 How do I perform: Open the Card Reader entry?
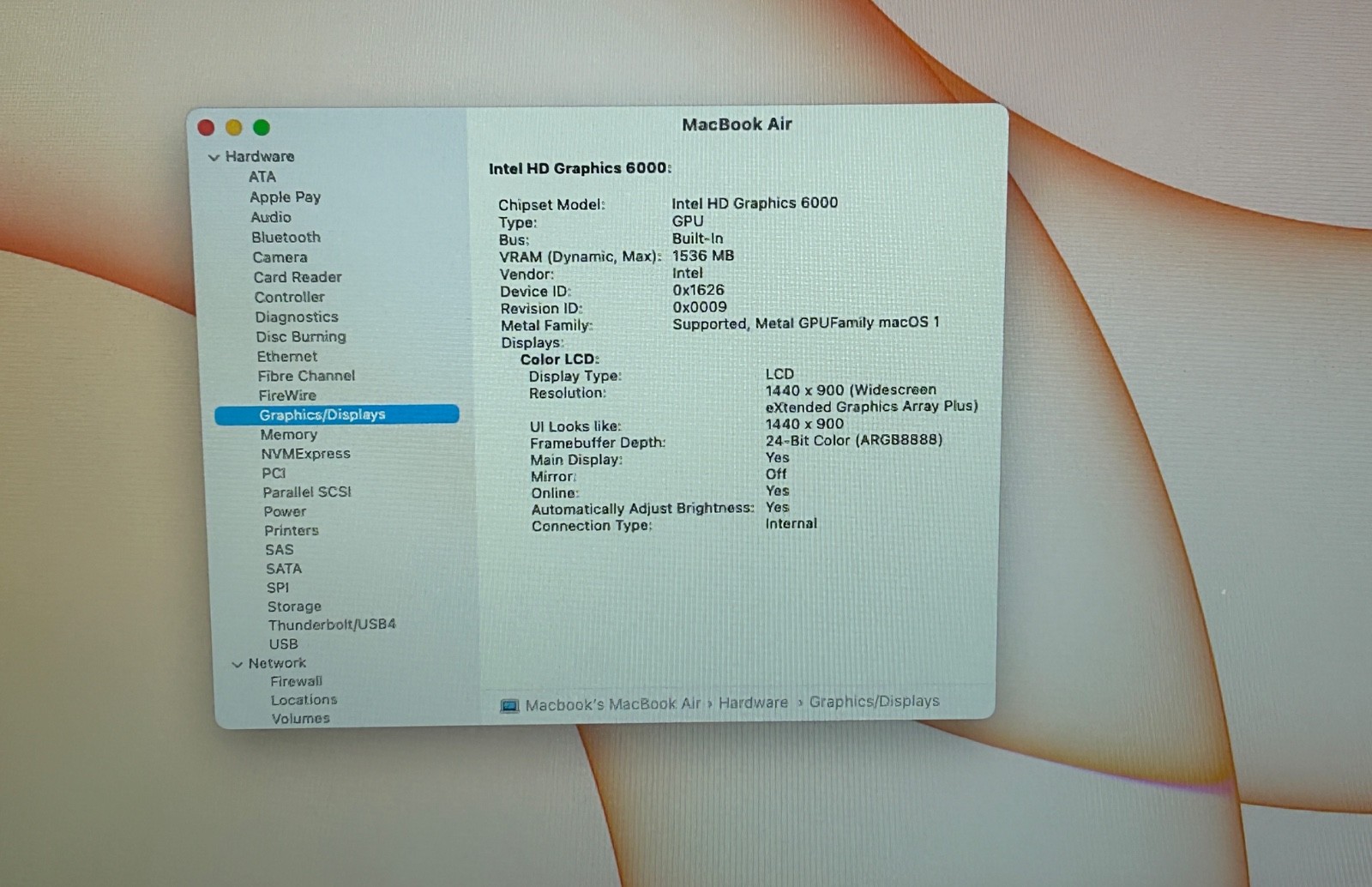pos(298,277)
